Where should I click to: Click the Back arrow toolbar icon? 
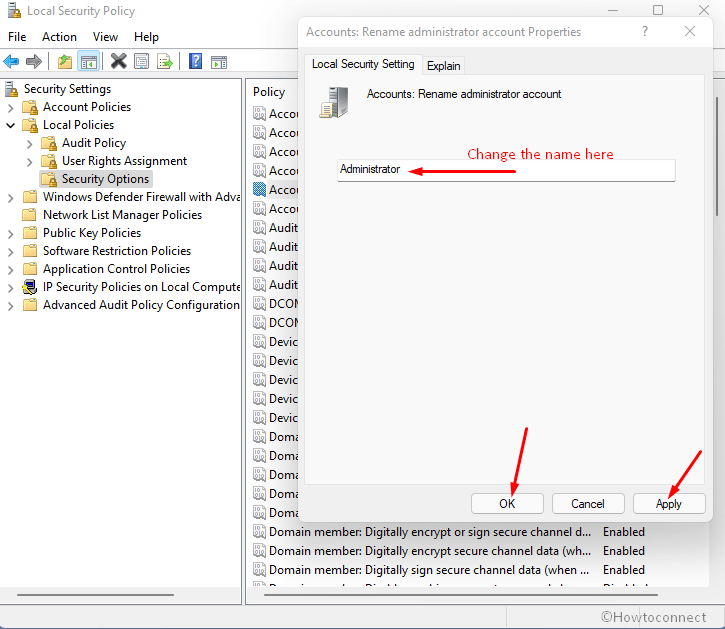pos(11,61)
